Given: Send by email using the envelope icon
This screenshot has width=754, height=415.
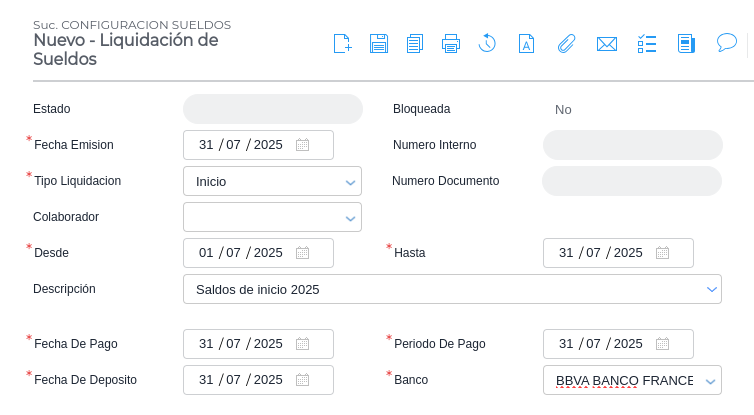Looking at the screenshot, I should click(x=606, y=43).
